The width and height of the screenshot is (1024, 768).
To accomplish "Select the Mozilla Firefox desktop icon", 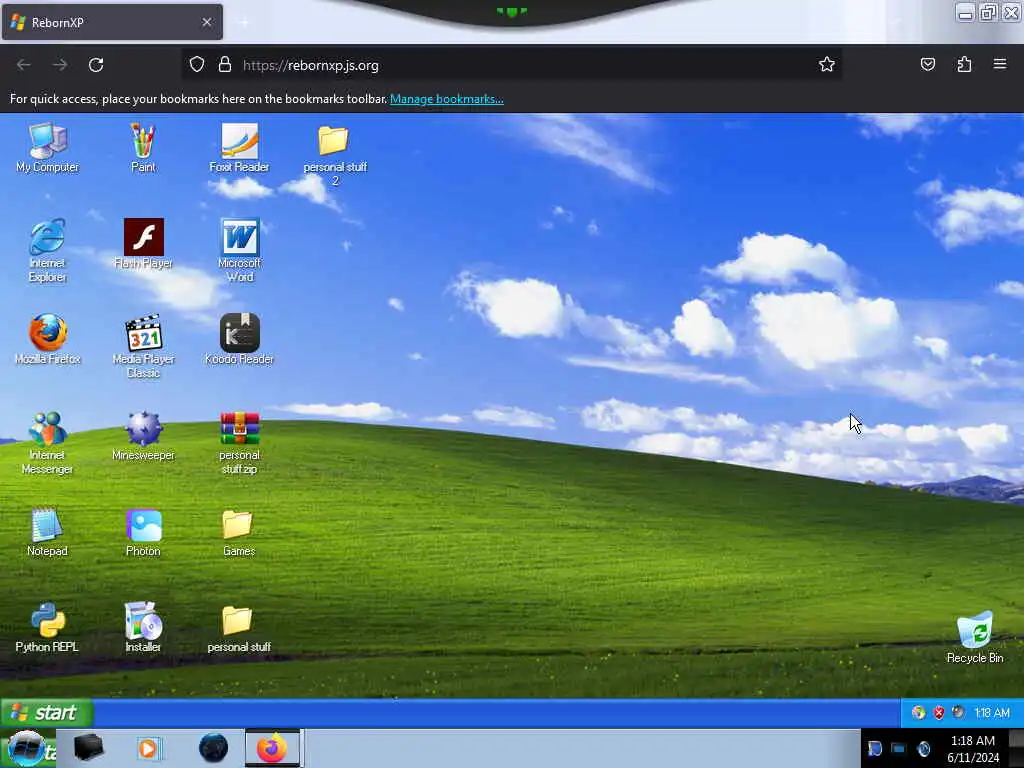I will (47, 340).
